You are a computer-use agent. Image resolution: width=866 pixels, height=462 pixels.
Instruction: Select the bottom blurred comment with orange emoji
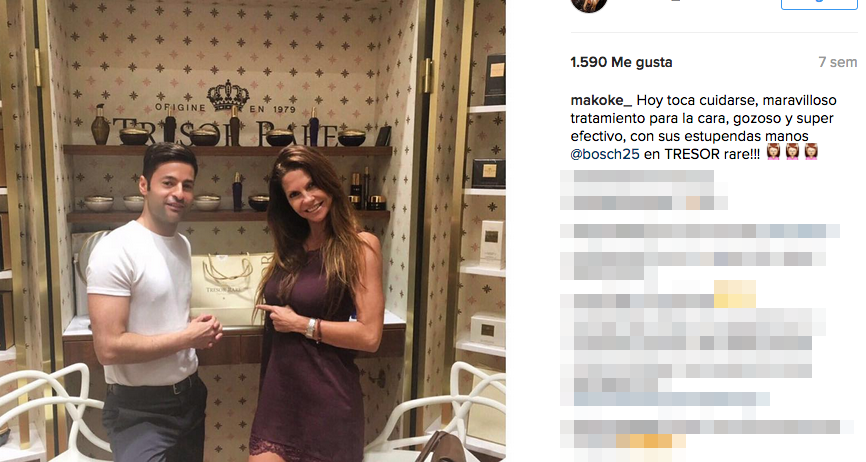(x=700, y=434)
